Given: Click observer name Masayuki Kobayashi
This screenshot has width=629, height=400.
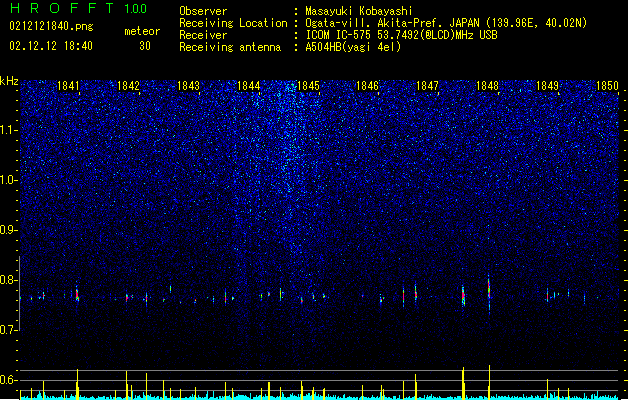Looking at the screenshot, I should pyautogui.click(x=359, y=11).
